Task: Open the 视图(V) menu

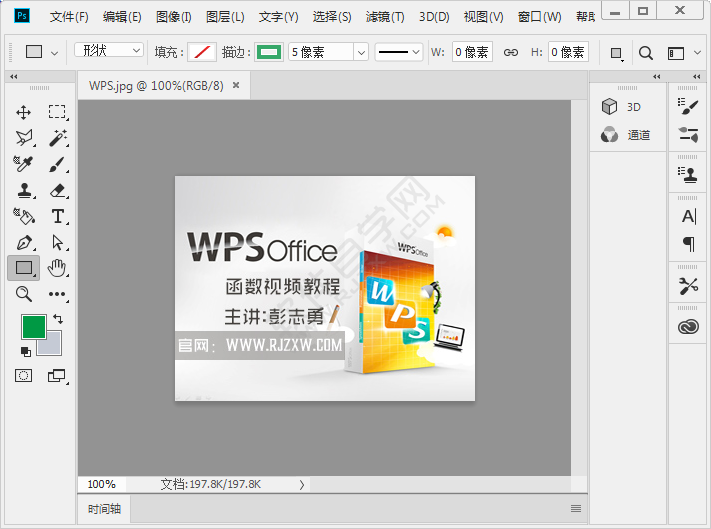Action: coord(483,17)
